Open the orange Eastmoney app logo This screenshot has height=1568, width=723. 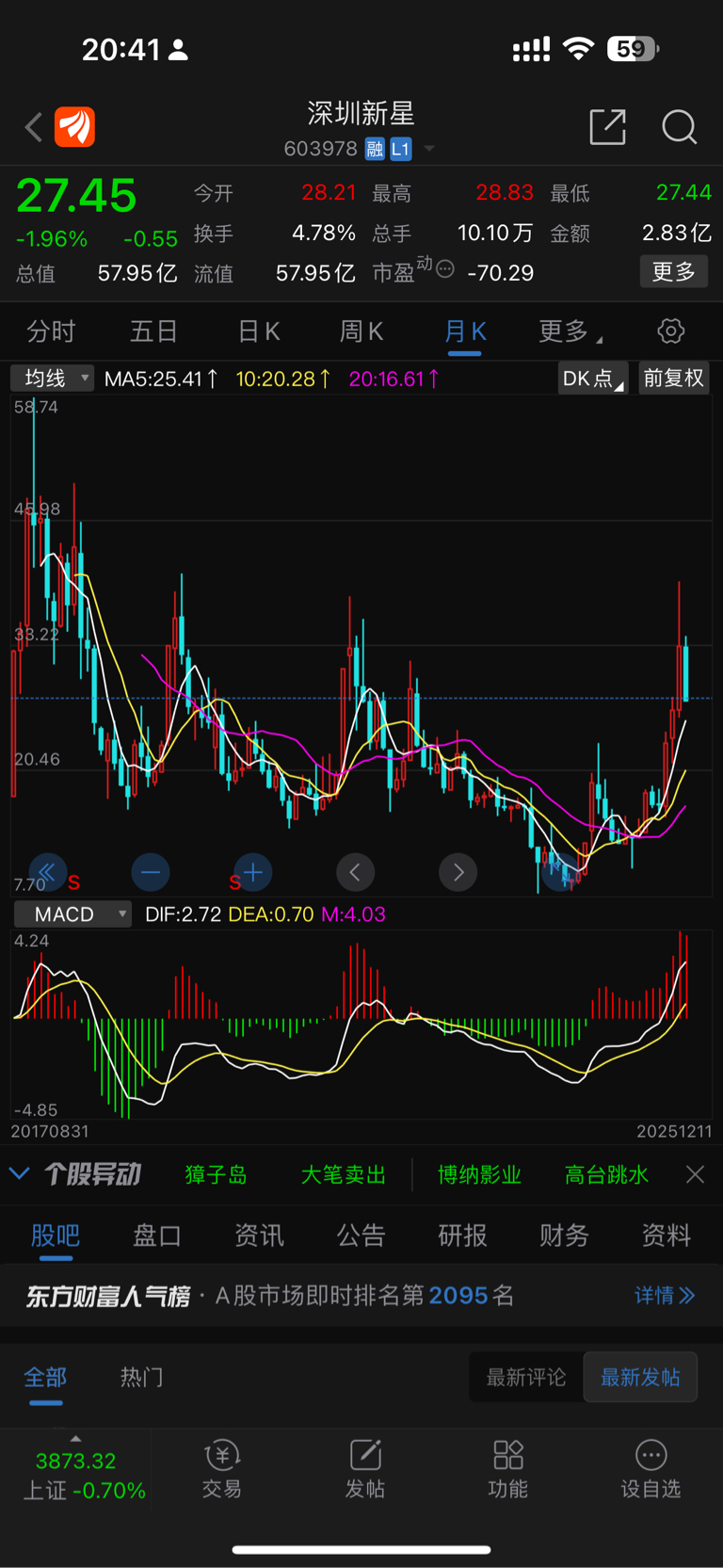(x=74, y=127)
